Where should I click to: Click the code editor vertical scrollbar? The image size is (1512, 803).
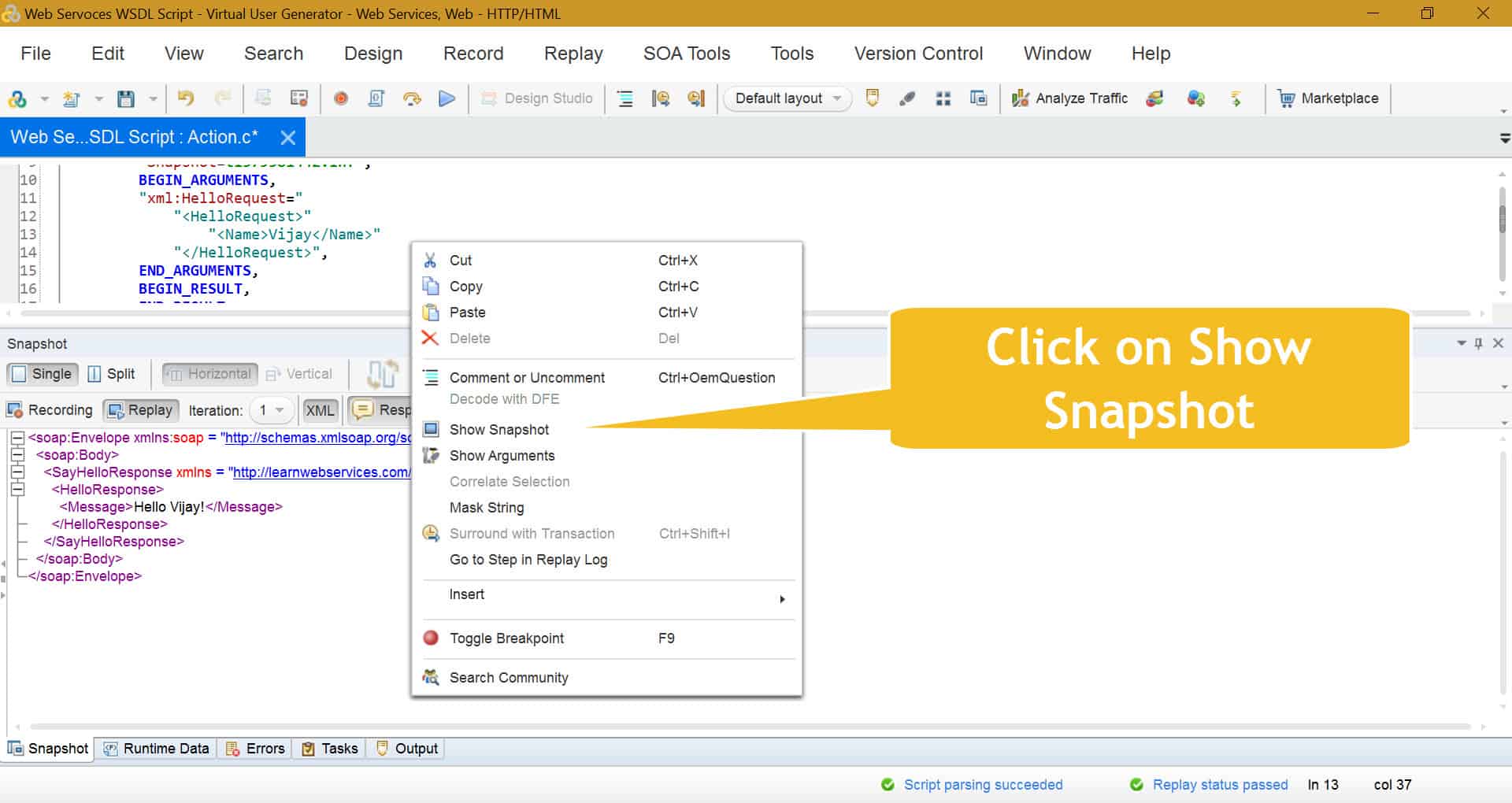click(x=1503, y=209)
